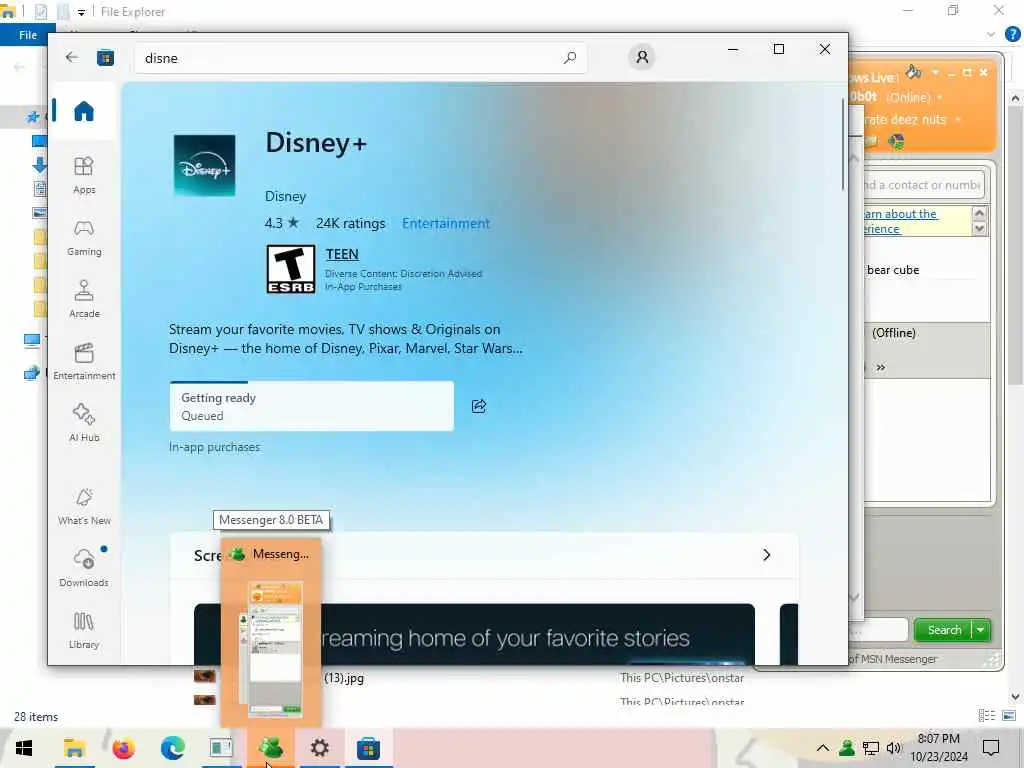Open AI Hub in Store sidebar
Image resolution: width=1024 pixels, height=768 pixels.
click(x=84, y=423)
